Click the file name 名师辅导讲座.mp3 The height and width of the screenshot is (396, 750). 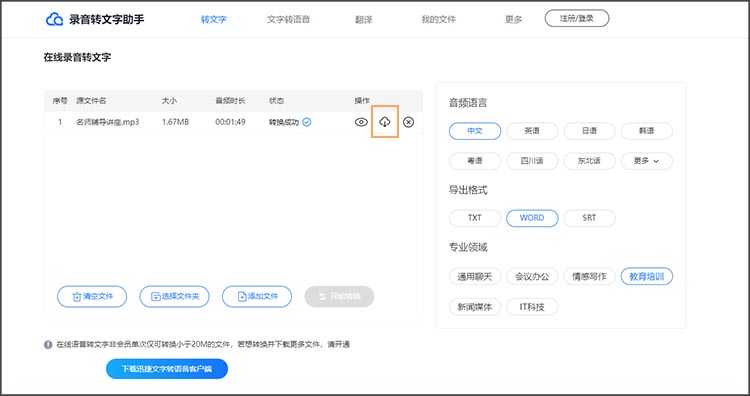108,122
